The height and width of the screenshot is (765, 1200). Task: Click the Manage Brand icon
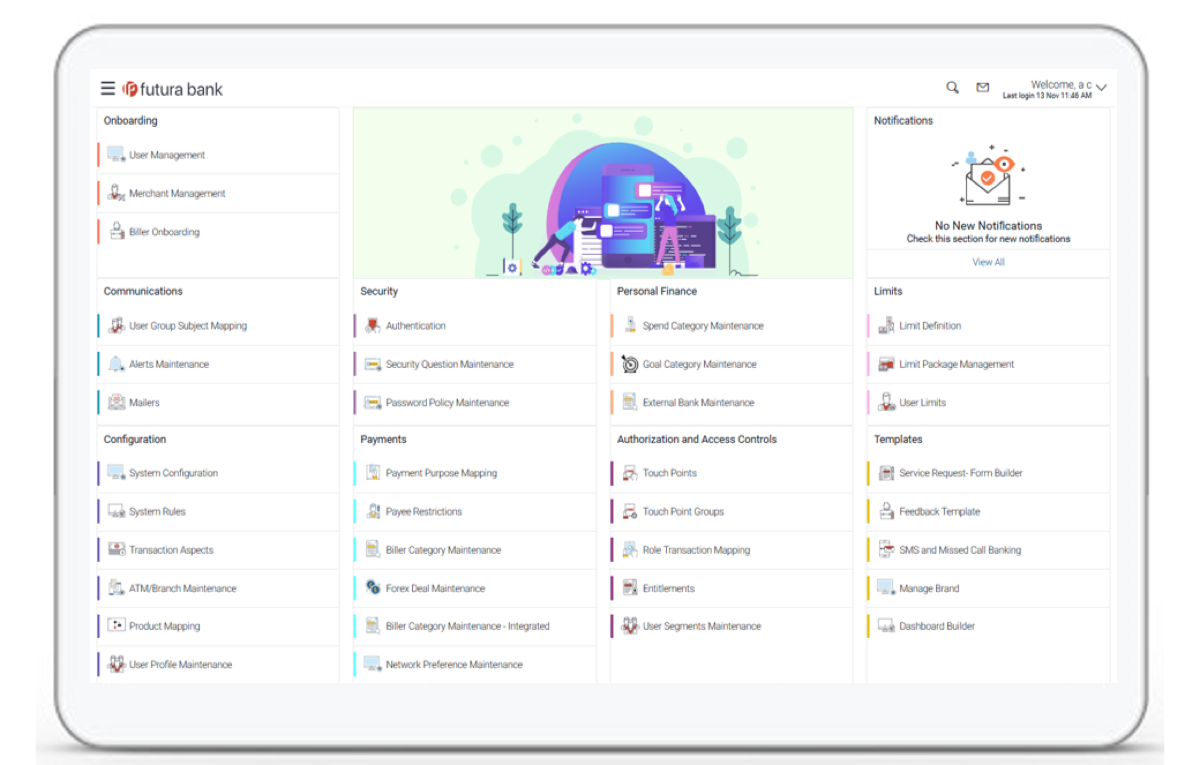[886, 588]
